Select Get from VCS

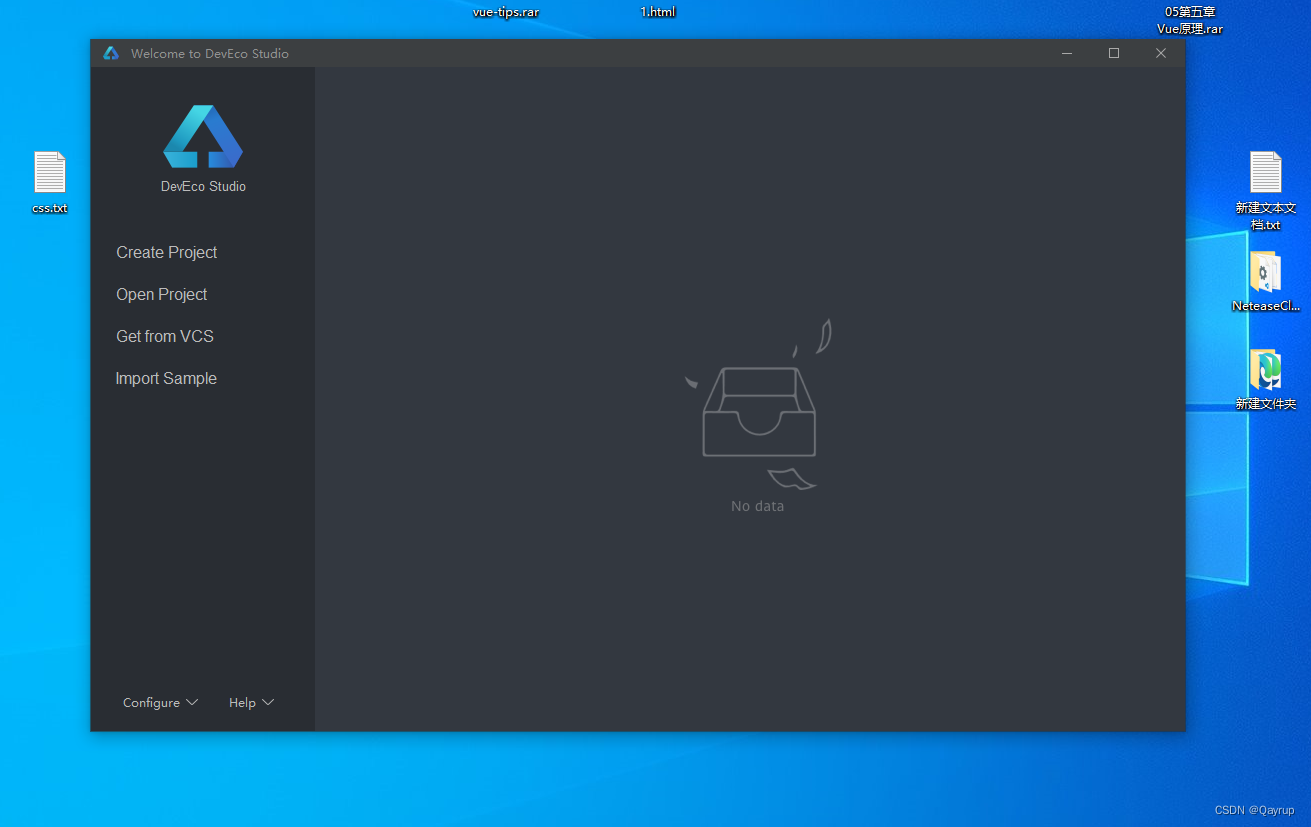[x=165, y=337]
